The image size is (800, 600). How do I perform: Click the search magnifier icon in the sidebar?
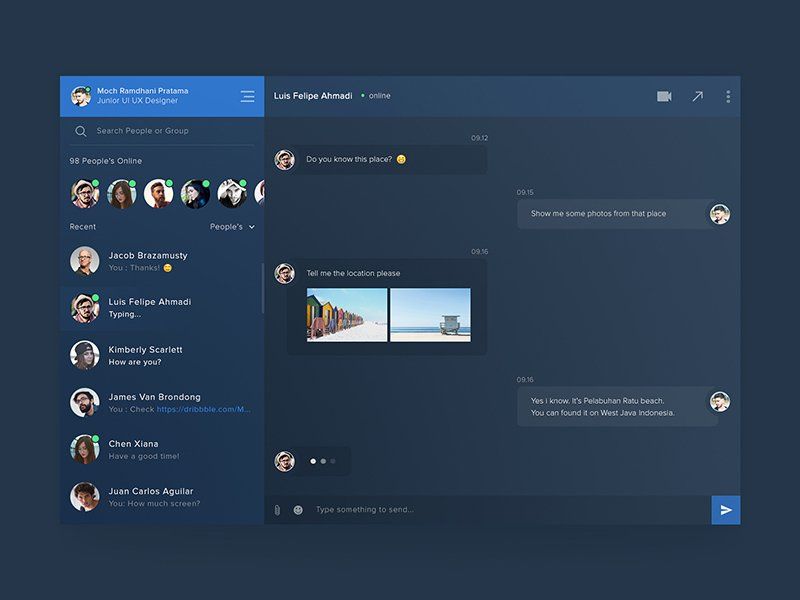click(x=81, y=131)
